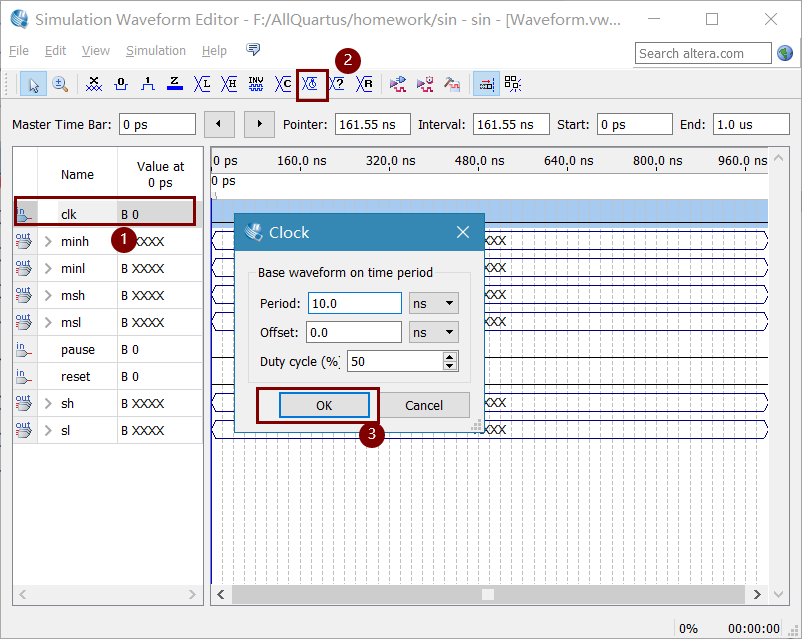Open Help menu

click(214, 51)
